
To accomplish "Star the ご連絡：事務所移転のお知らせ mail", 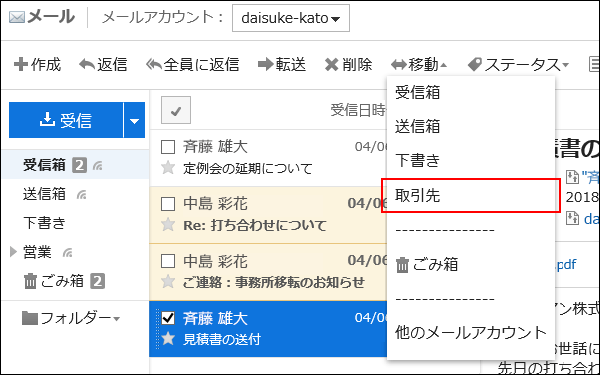I will tap(168, 282).
